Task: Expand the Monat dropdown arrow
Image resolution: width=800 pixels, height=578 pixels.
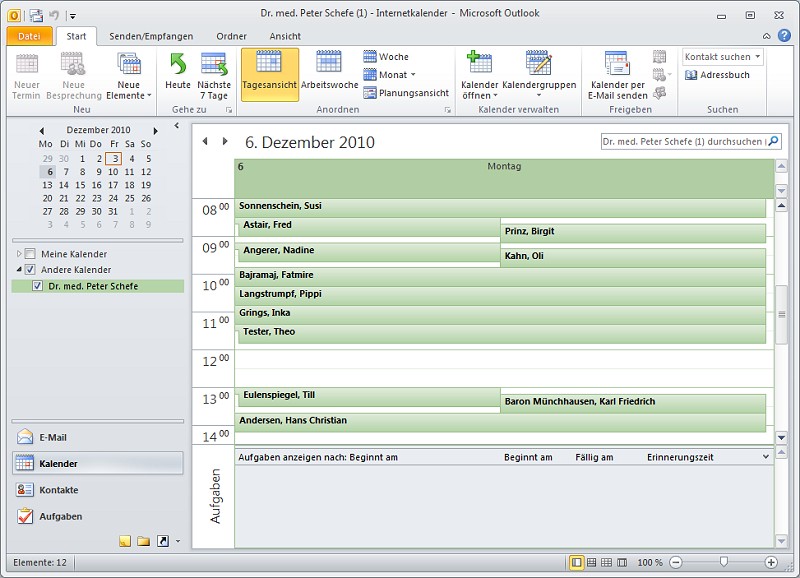Action: [413, 75]
